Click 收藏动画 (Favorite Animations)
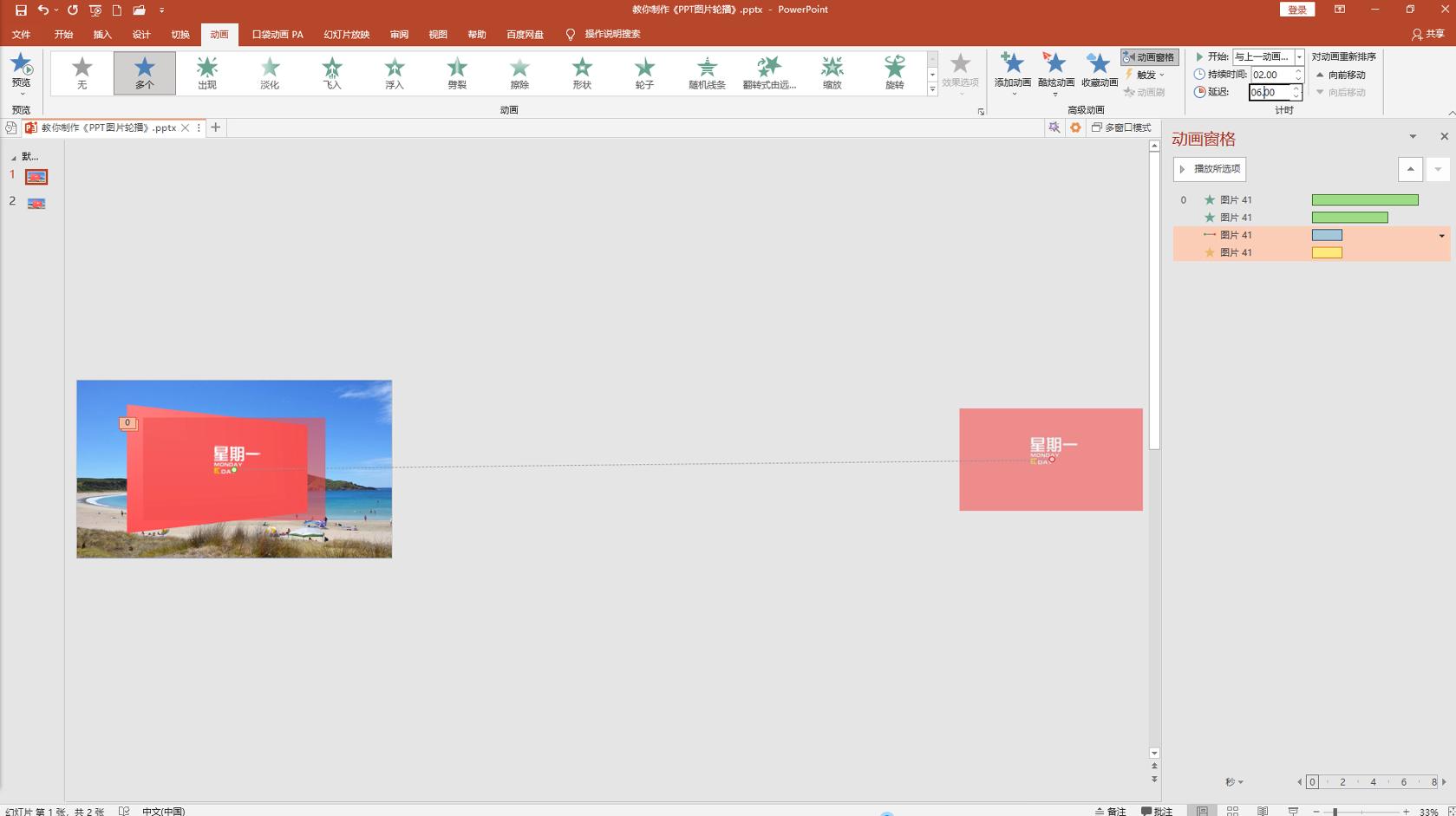 coord(1099,71)
